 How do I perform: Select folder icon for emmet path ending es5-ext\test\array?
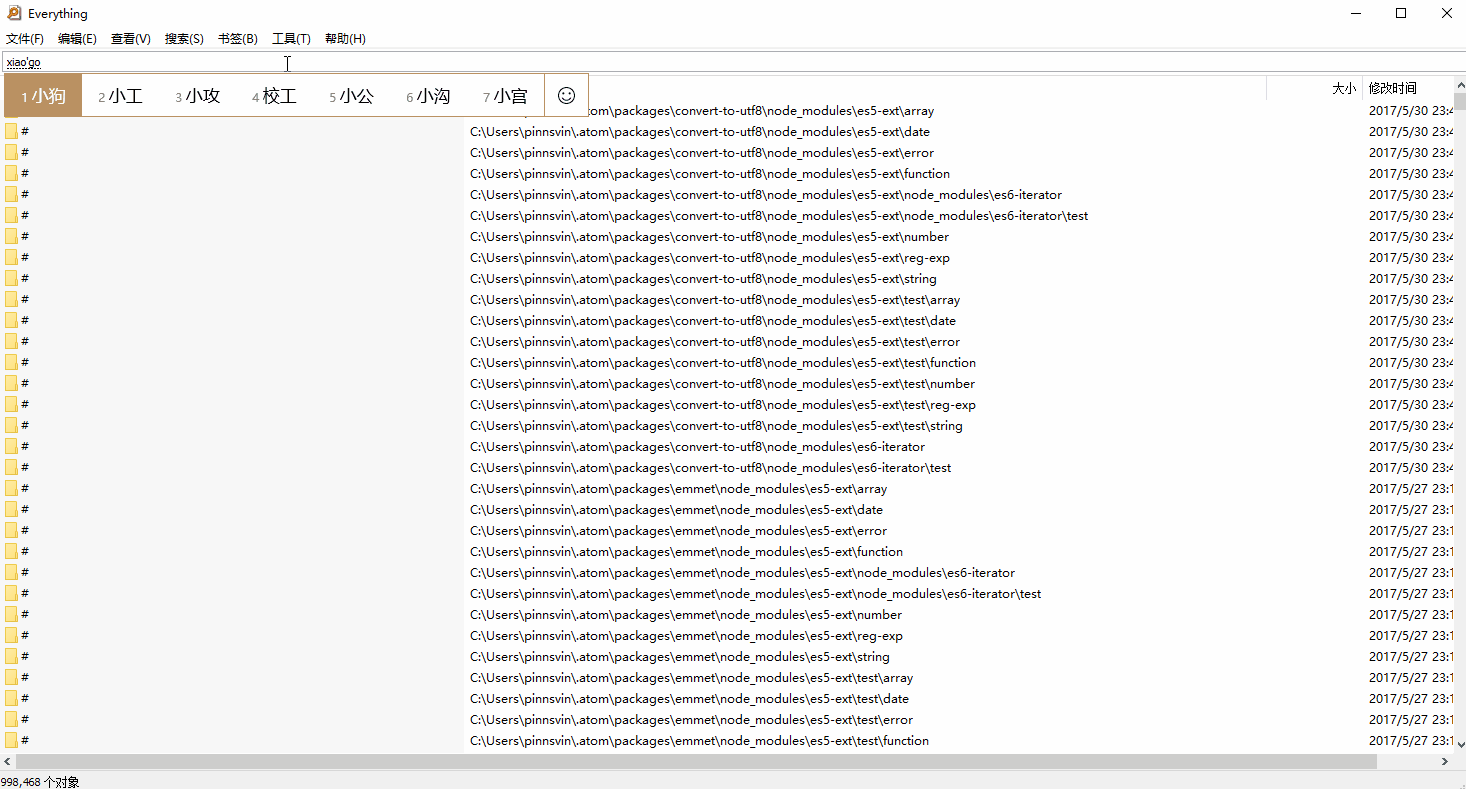point(11,678)
